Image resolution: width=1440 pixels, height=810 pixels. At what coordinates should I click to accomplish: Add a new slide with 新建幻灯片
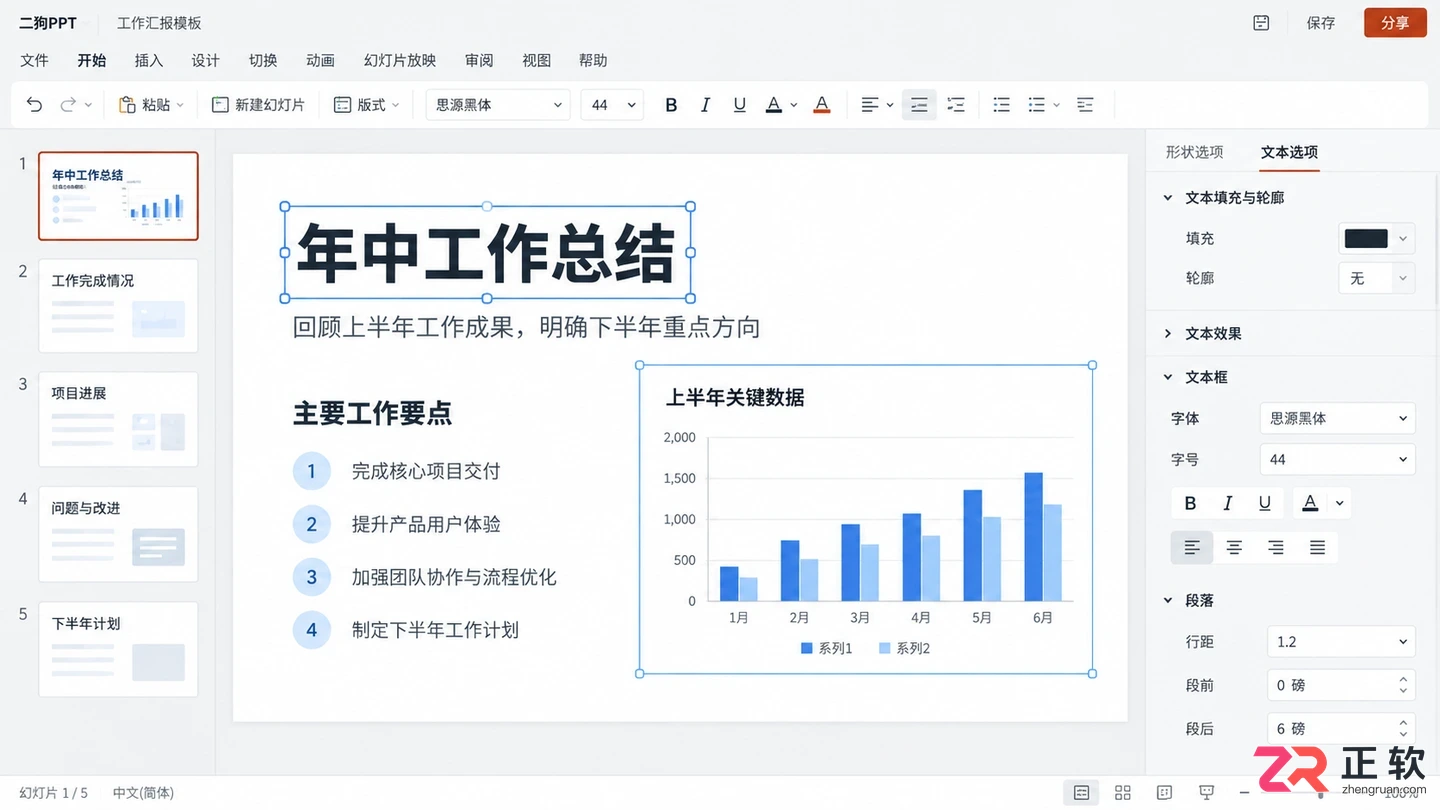click(258, 104)
